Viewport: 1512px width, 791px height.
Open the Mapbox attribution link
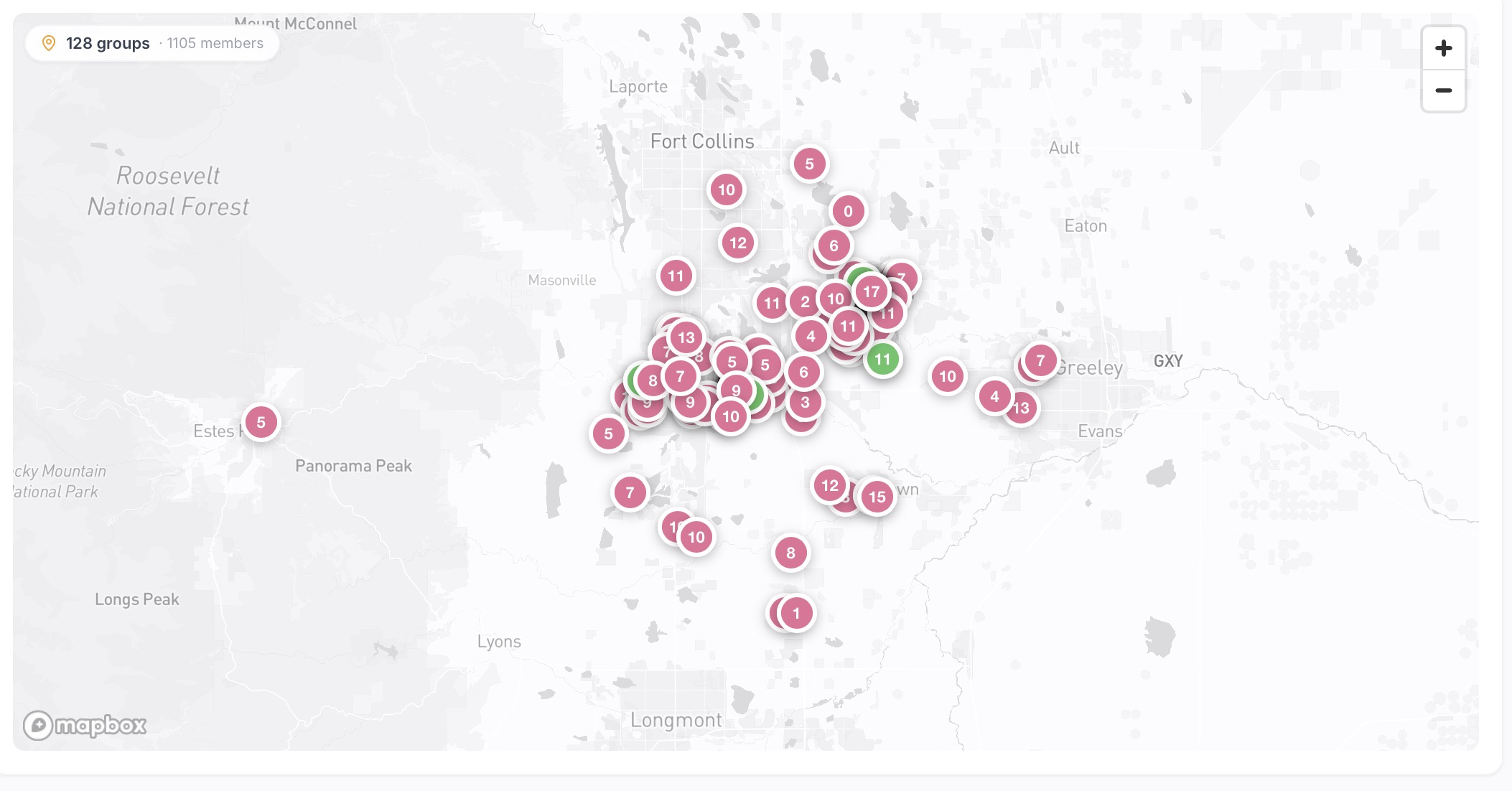[87, 726]
